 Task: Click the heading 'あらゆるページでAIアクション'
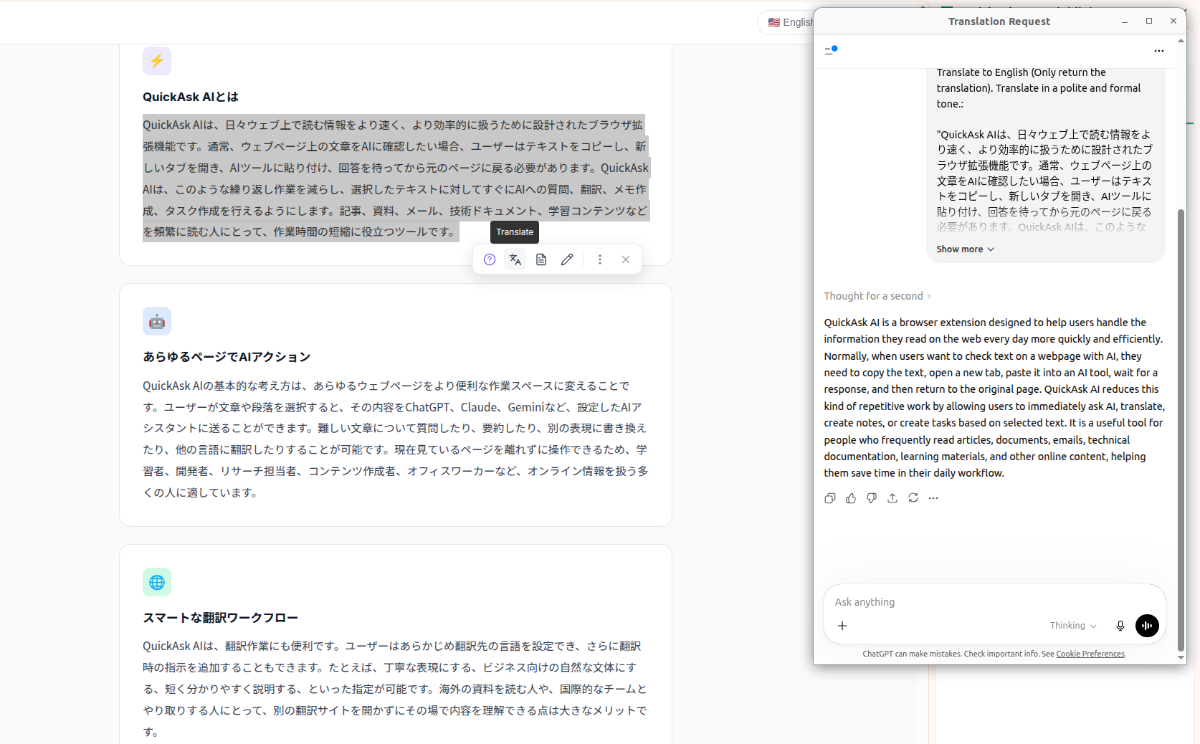(227, 357)
